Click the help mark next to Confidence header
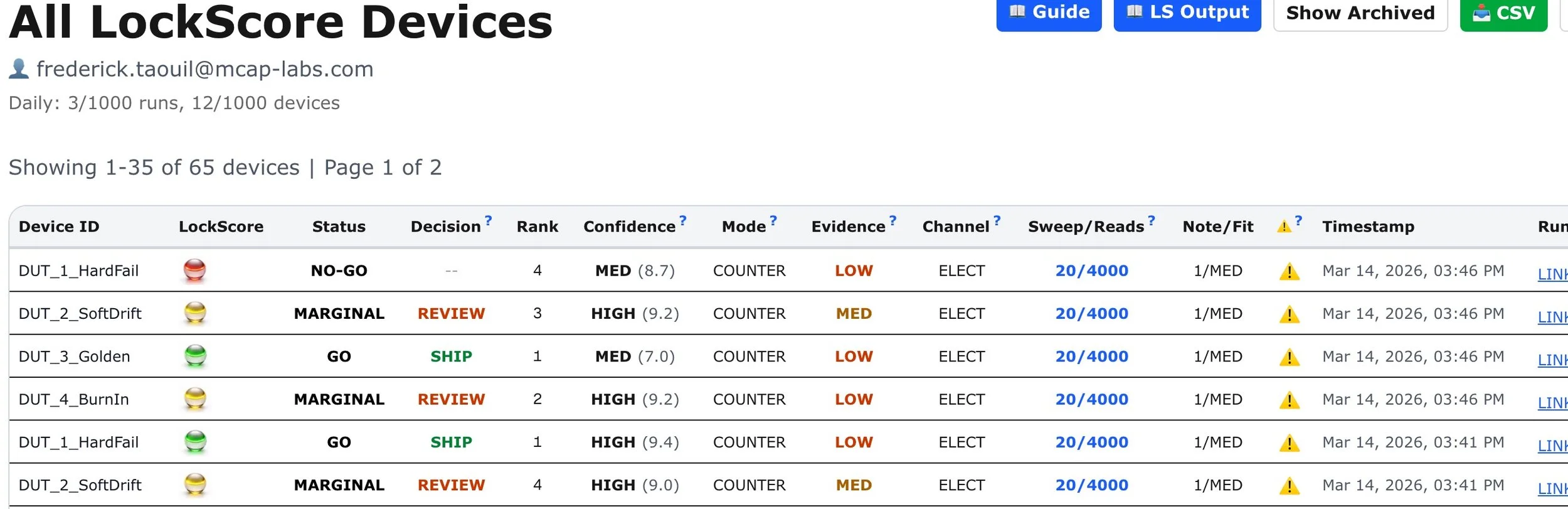The width and height of the screenshot is (1568, 509). coord(683,220)
